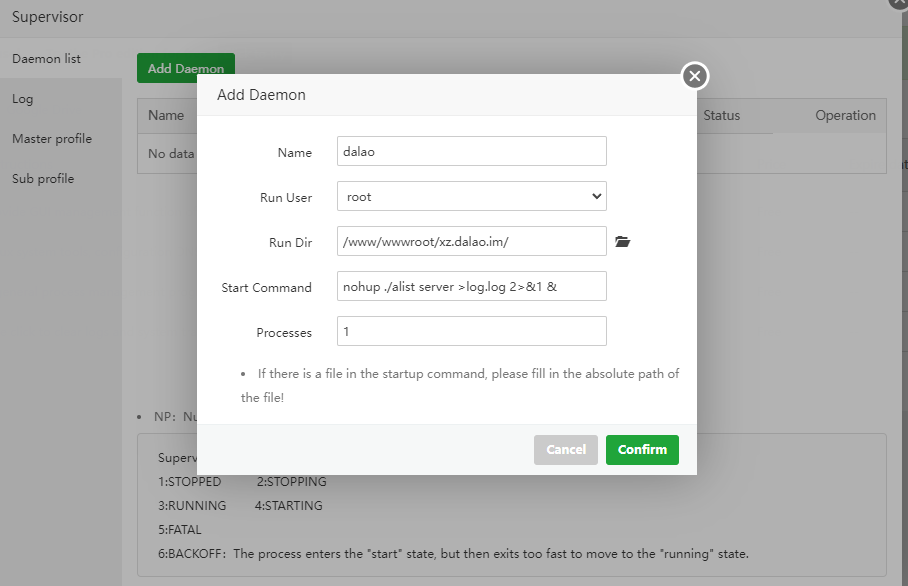This screenshot has height=586, width=908.
Task: Edit the Start Command input
Action: tap(472, 287)
